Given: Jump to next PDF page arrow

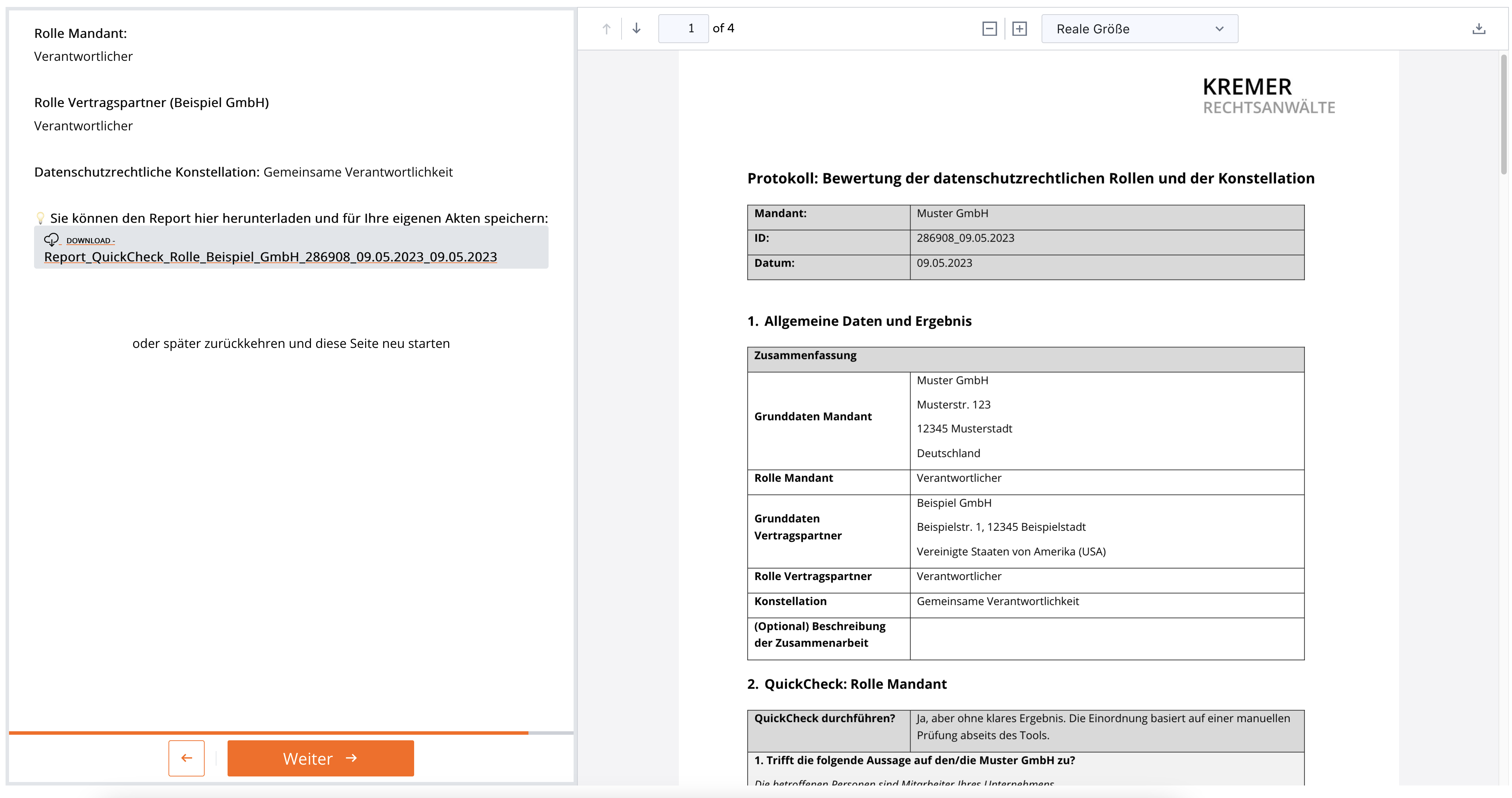Looking at the screenshot, I should click(x=636, y=29).
